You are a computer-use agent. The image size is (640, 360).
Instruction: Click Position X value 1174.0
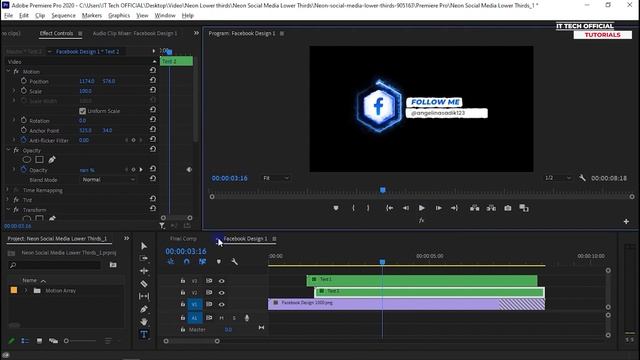87,81
